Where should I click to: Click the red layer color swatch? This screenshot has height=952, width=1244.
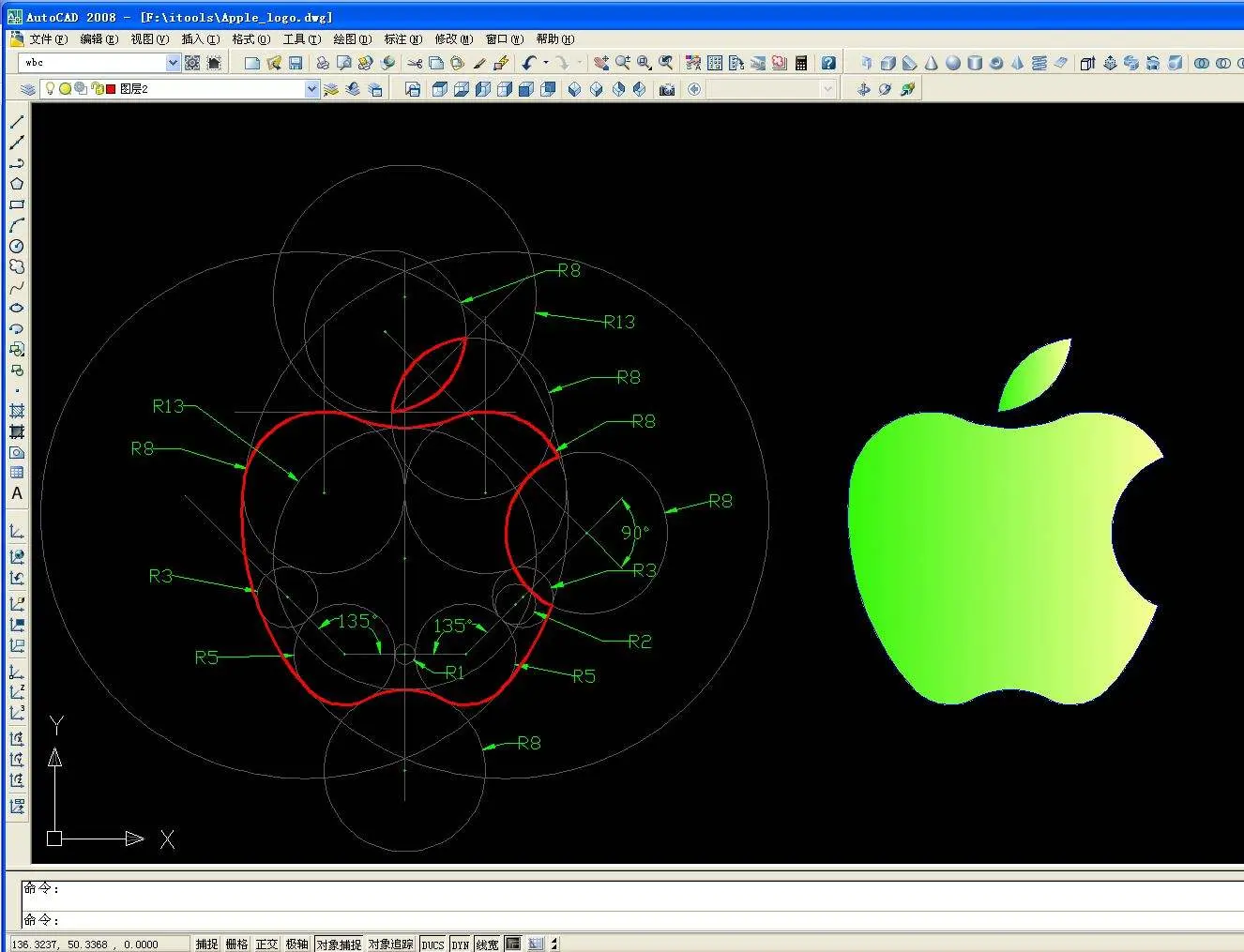pyautogui.click(x=111, y=89)
